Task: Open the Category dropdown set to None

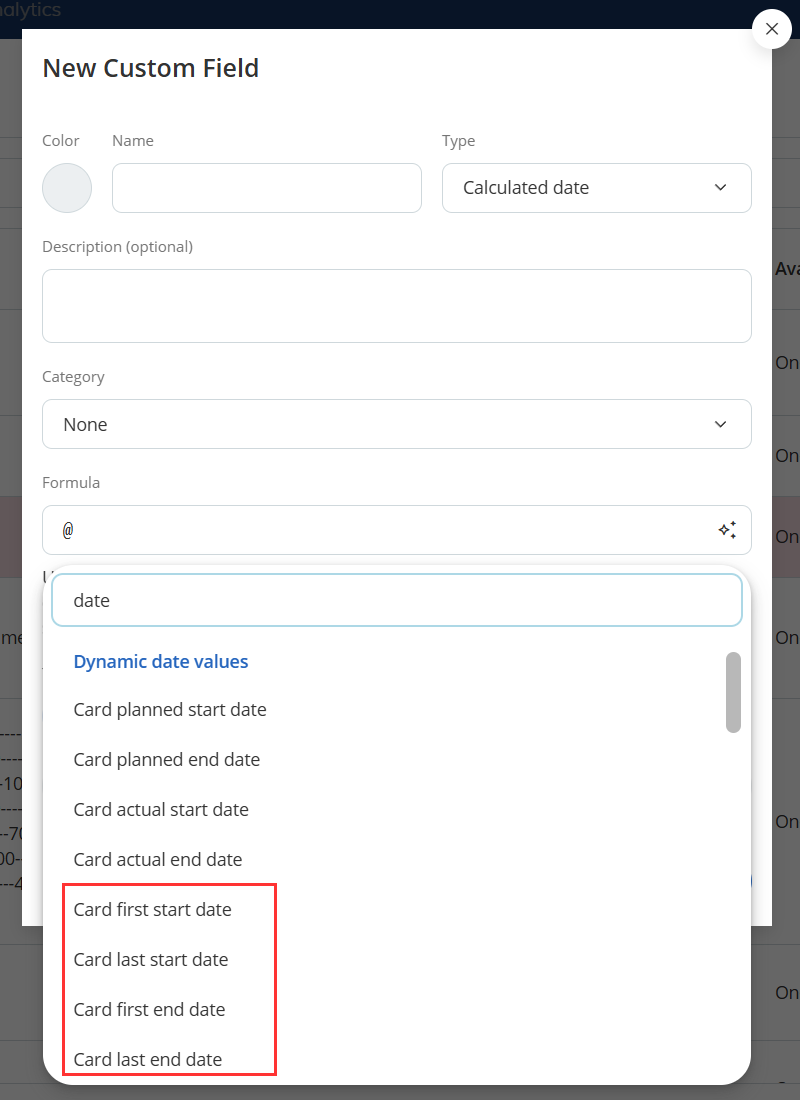Action: (x=396, y=424)
